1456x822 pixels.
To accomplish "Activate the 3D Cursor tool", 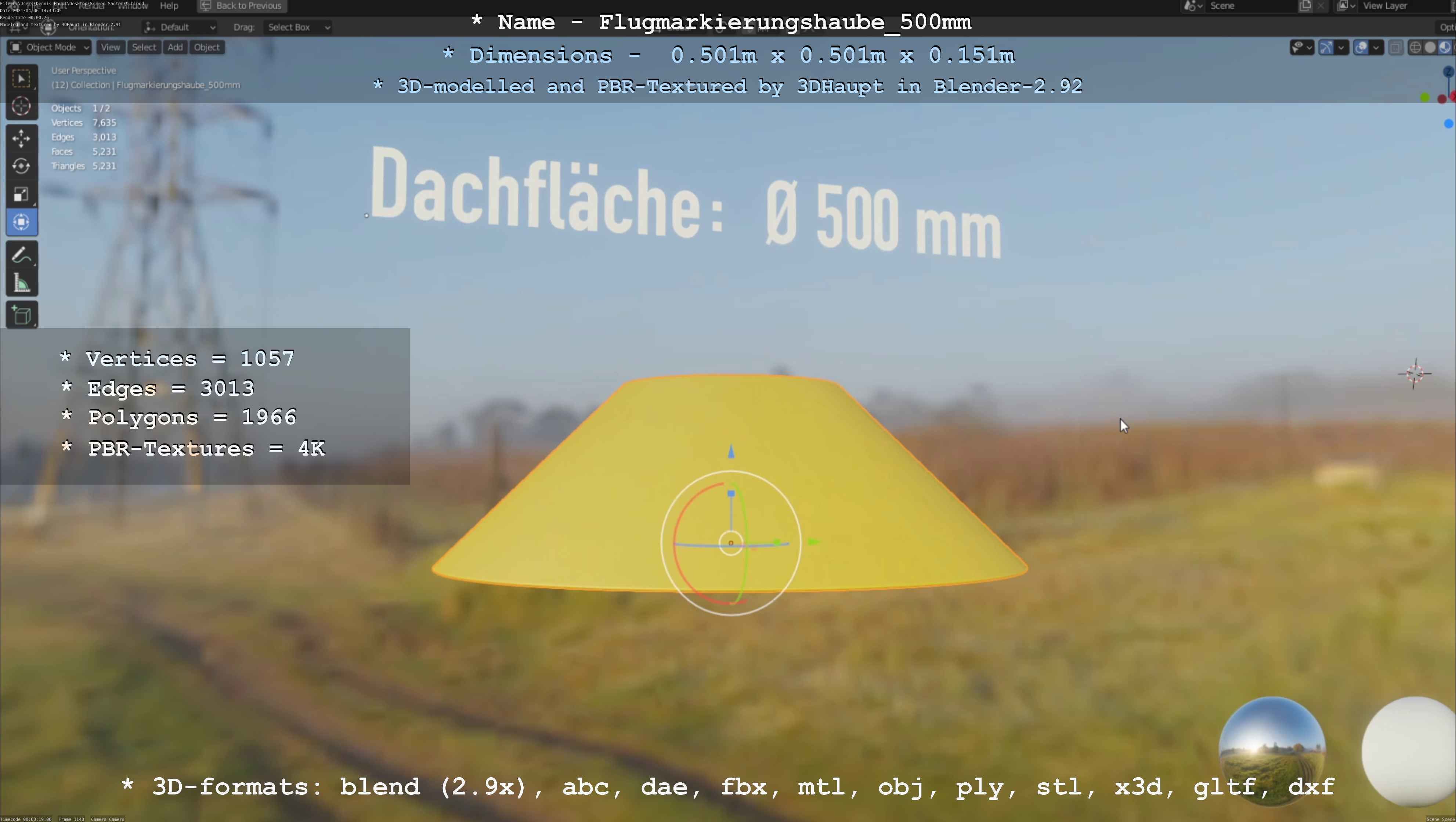I will coord(21,106).
